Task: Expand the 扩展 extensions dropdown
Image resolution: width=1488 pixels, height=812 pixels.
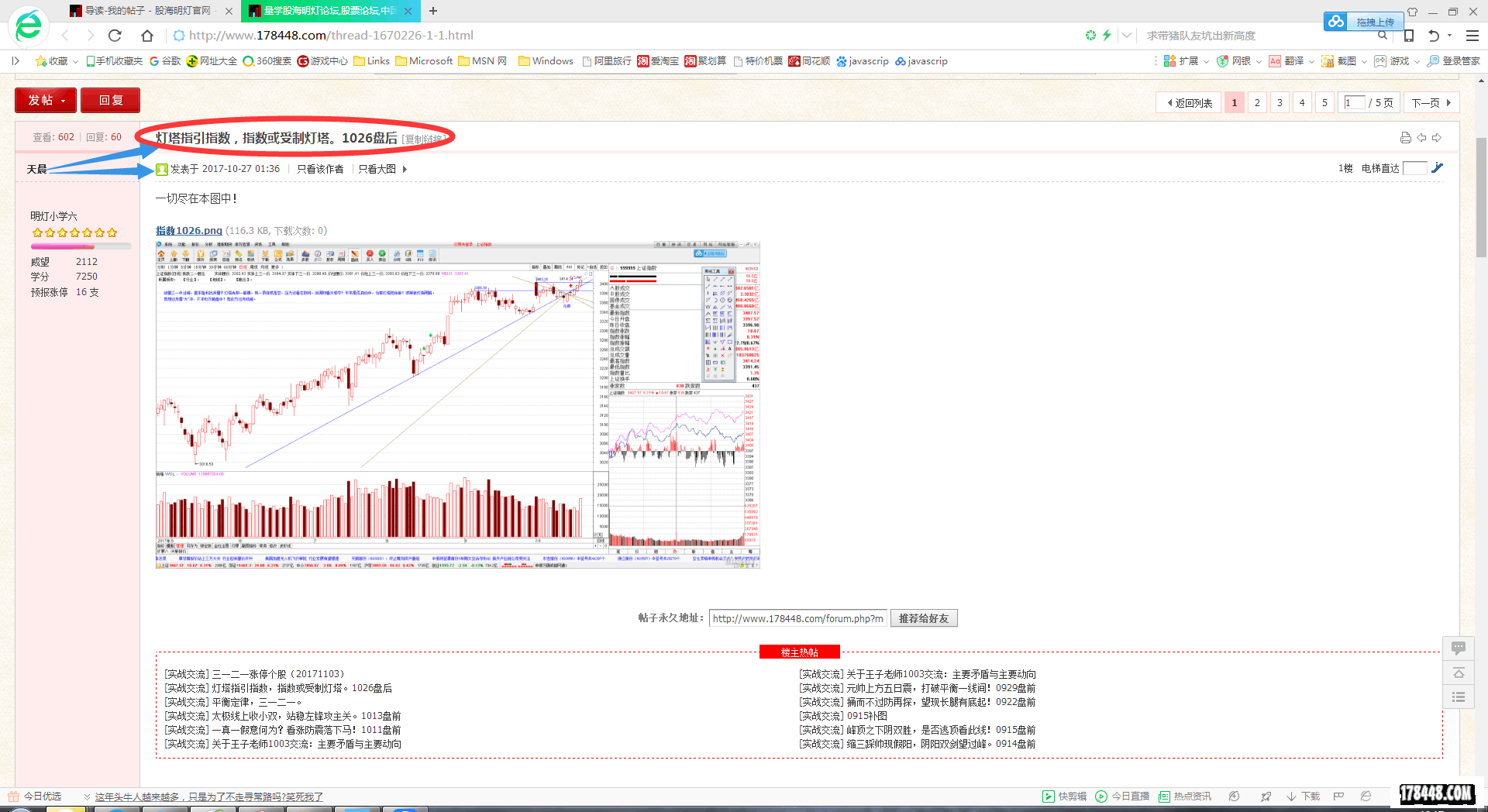Action: coord(1206,62)
